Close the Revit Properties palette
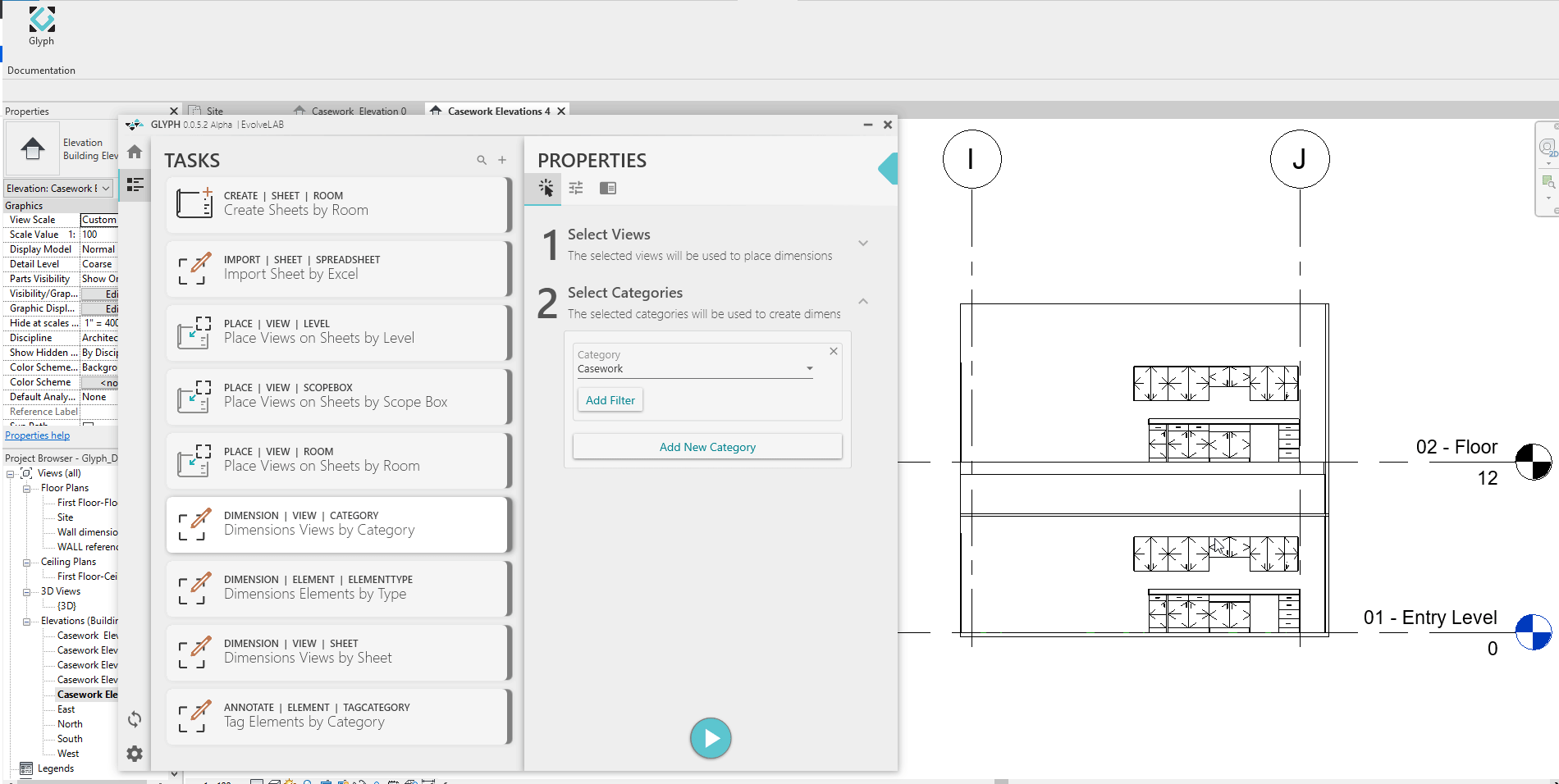Viewport: 1559px width, 784px height. pos(174,111)
